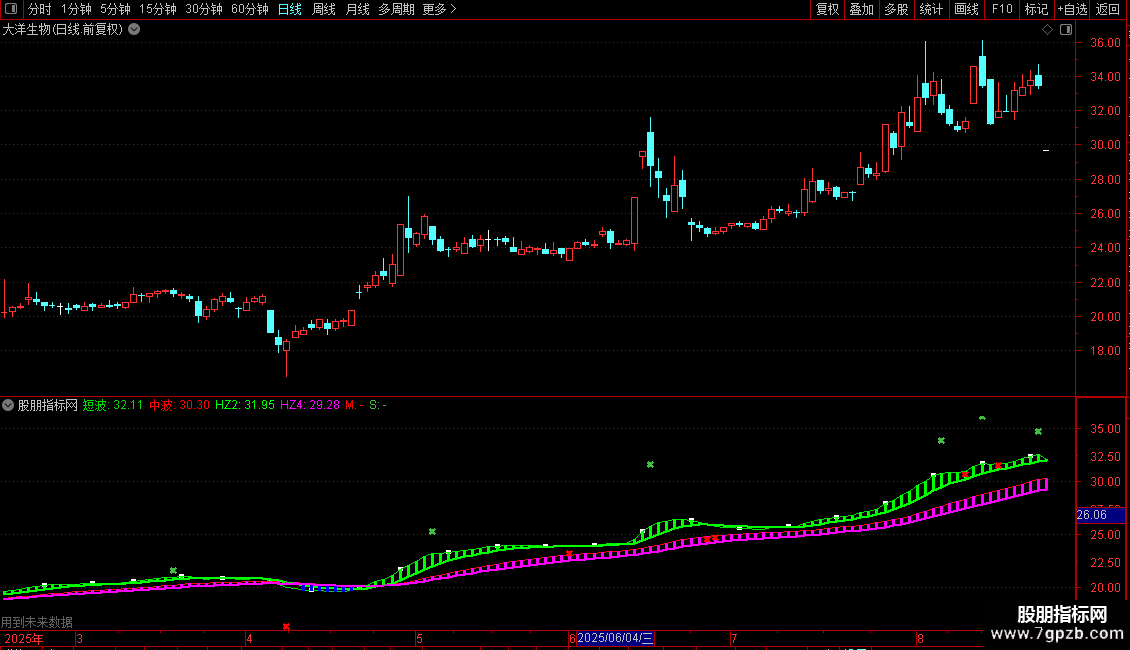This screenshot has height=650, width=1130.
Task: Click the 36.00 price axis label
Action: point(1105,43)
